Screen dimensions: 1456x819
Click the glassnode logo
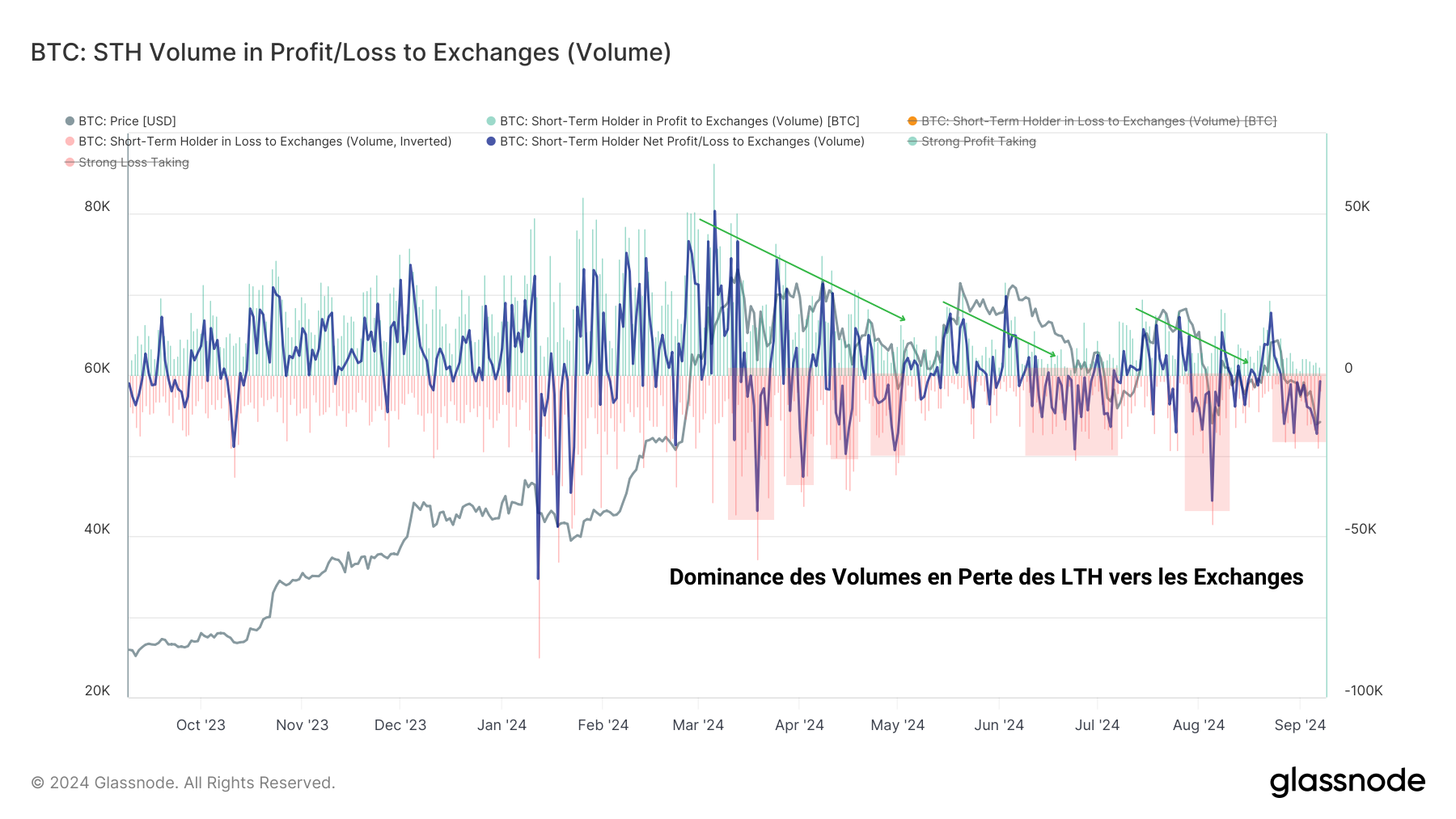(1347, 782)
